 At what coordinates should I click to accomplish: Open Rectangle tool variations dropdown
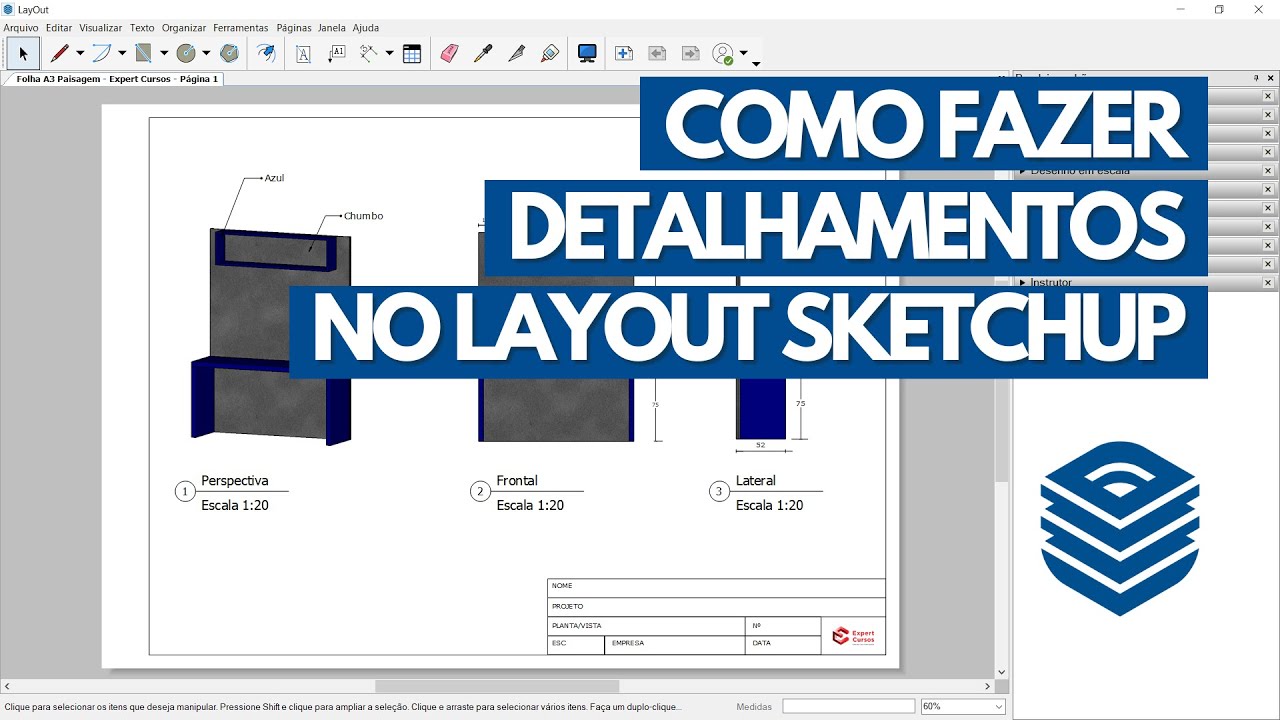(x=164, y=54)
